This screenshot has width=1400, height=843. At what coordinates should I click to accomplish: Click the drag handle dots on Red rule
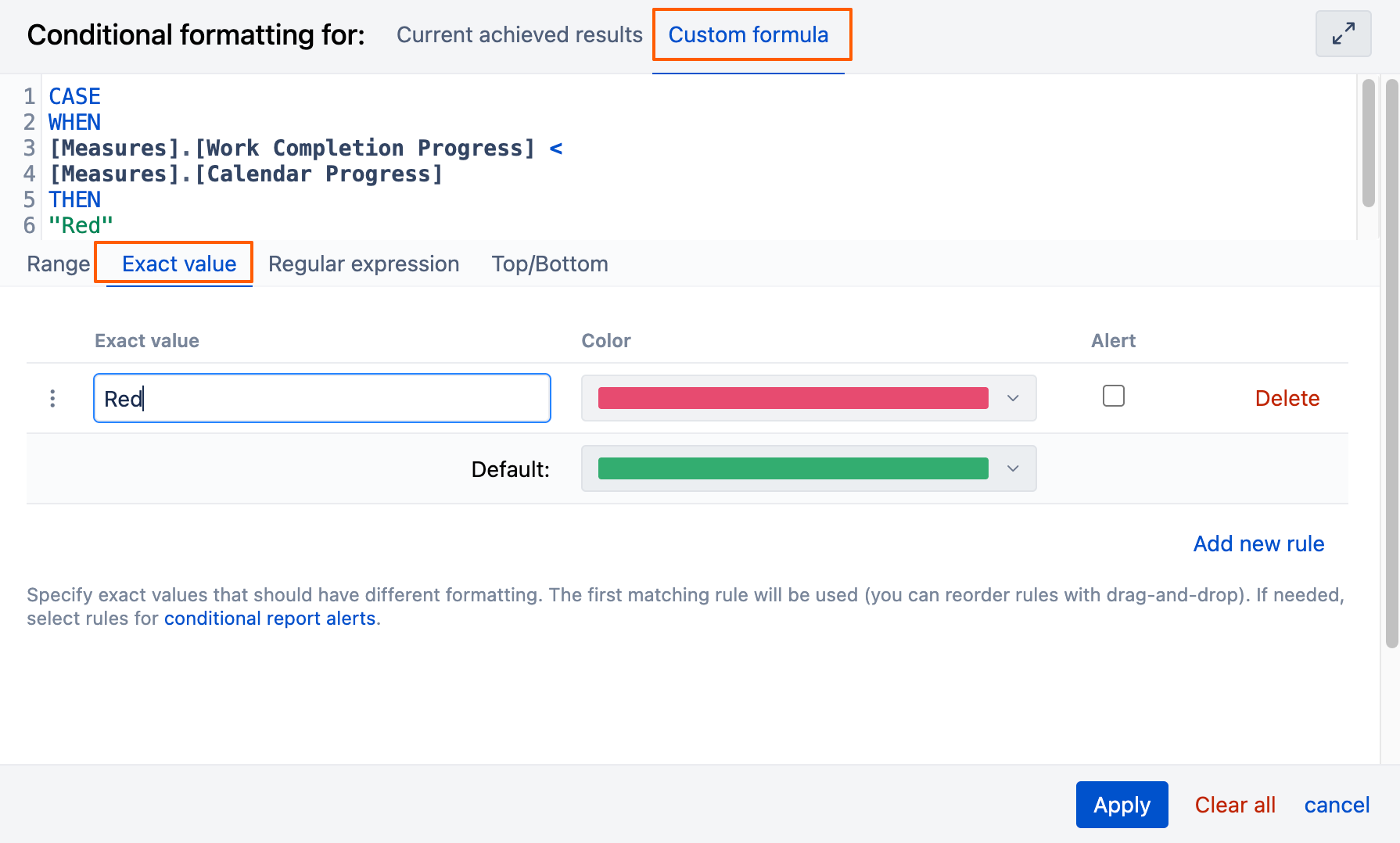point(52,399)
